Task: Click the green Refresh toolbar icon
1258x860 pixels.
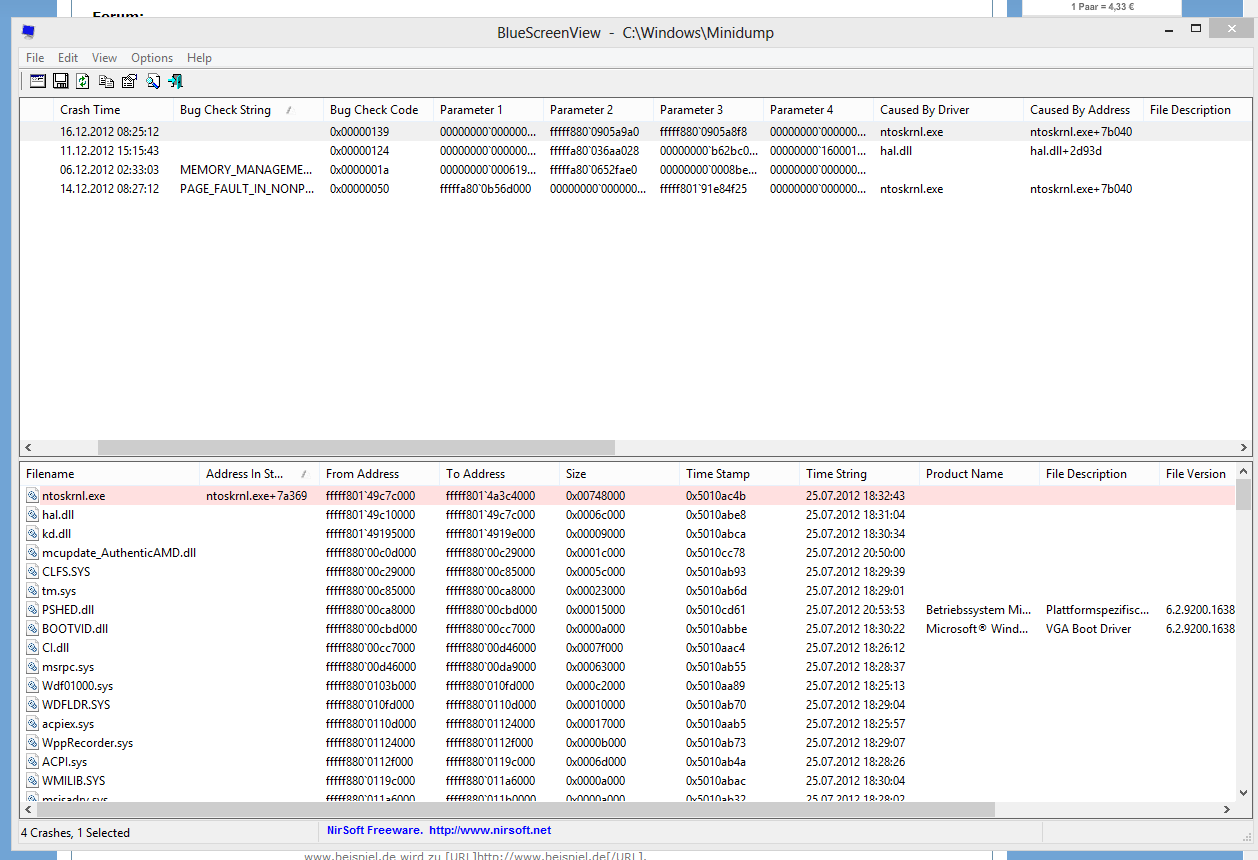Action: tap(83, 82)
